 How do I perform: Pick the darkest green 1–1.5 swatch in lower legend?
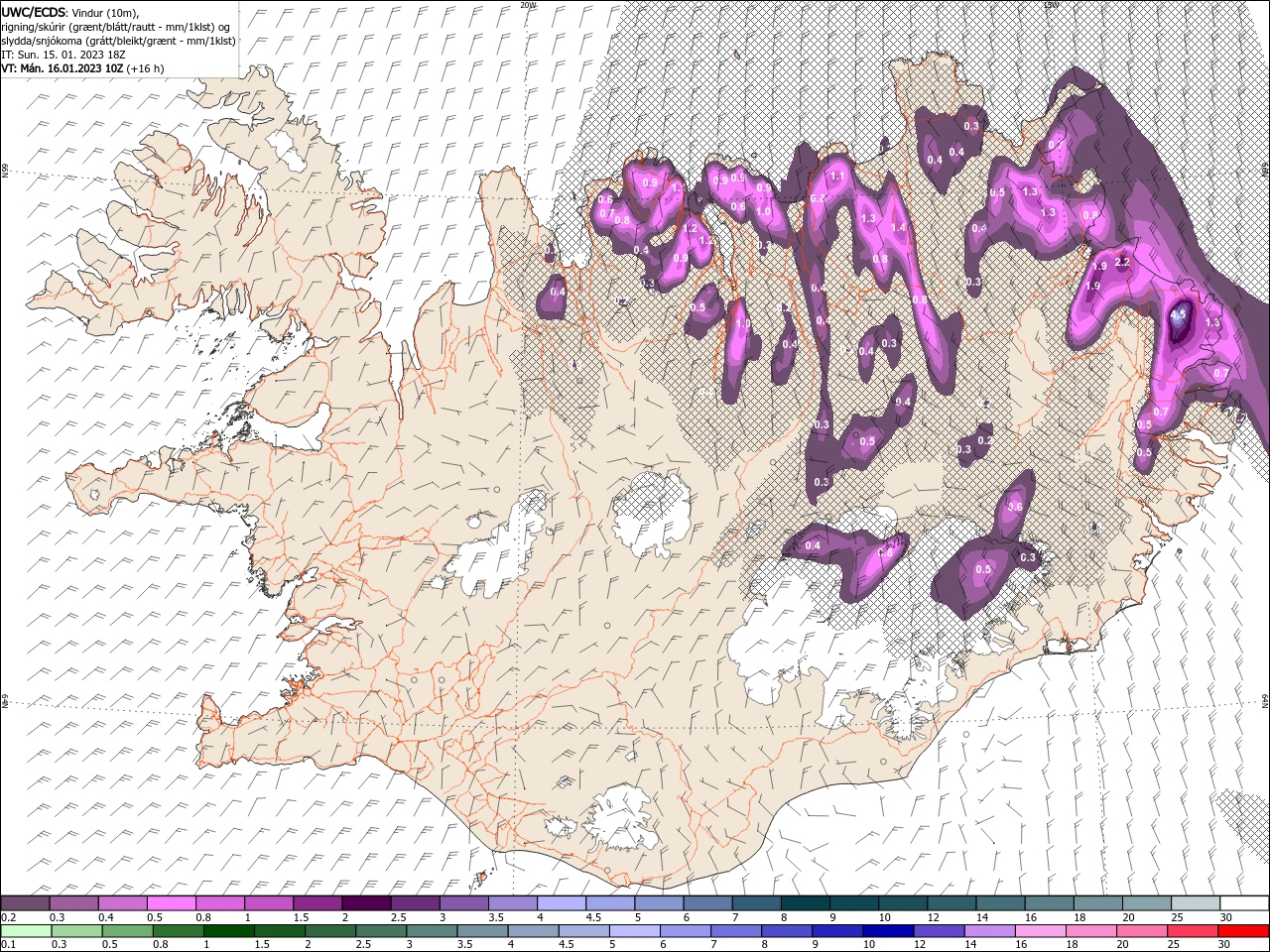click(x=228, y=931)
